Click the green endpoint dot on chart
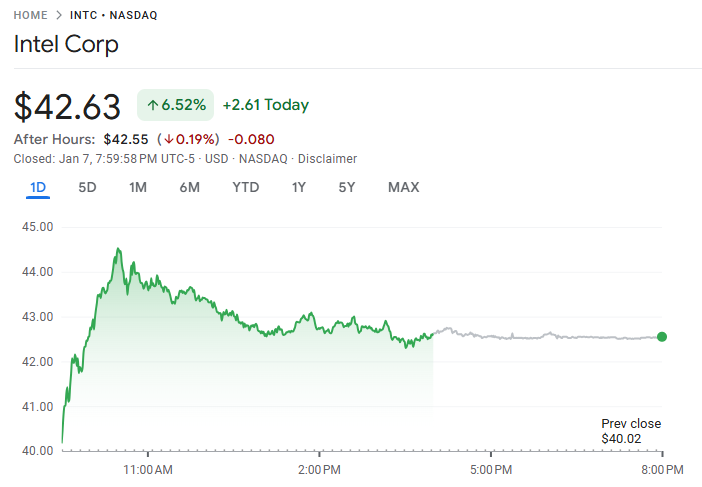This screenshot has height=487, width=702. point(662,337)
